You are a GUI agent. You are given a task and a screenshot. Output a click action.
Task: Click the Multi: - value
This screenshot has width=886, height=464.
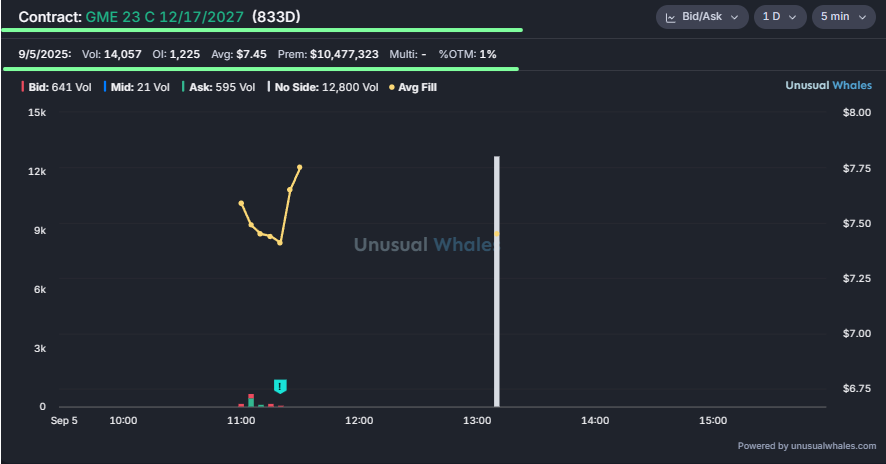click(x=407, y=54)
